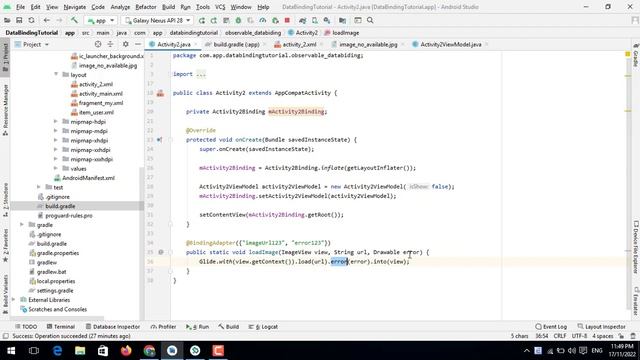Click the red Stop icon
The height and width of the screenshot is (360, 640).
(x=287, y=20)
